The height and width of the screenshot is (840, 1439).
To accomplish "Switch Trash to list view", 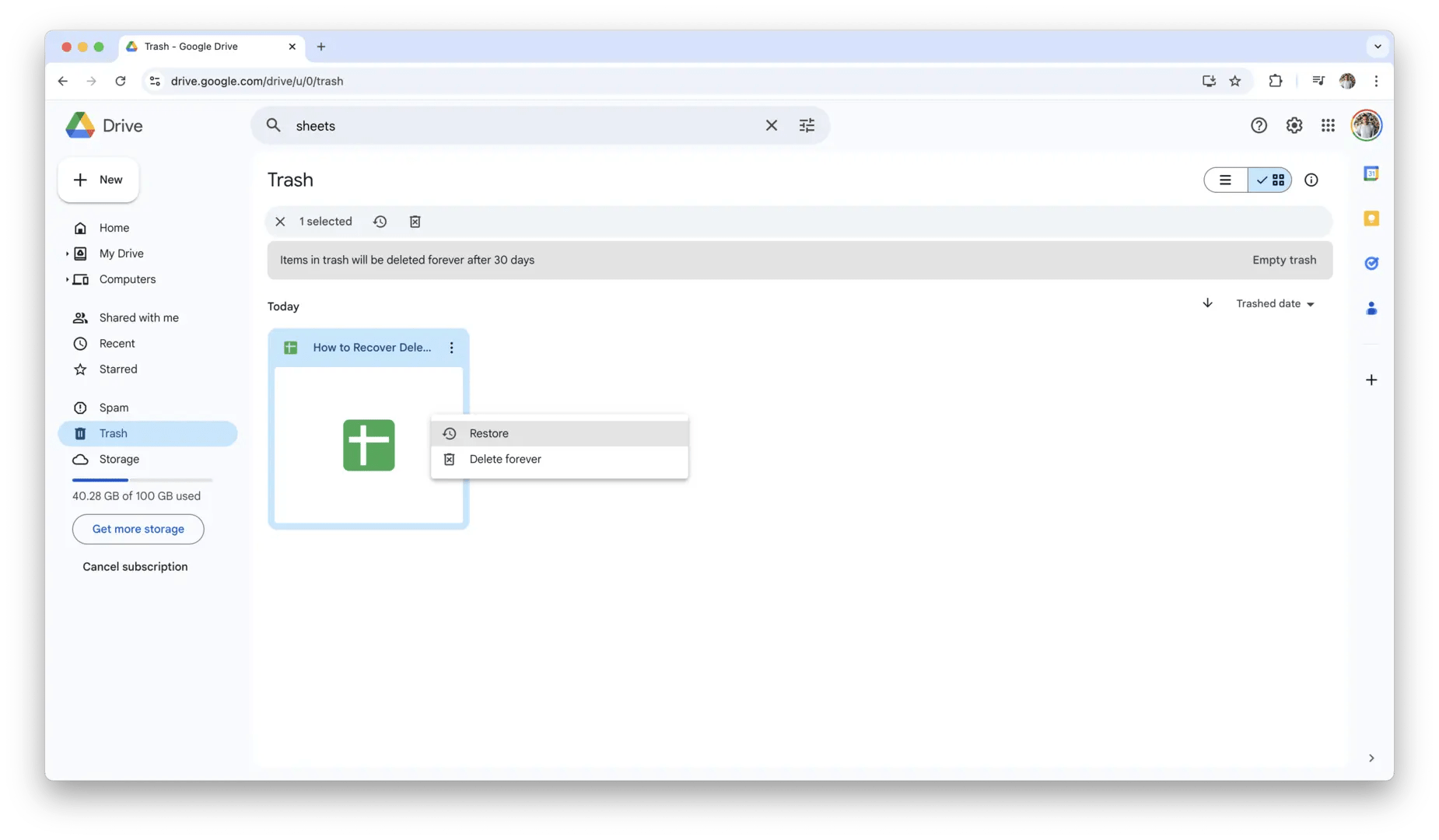I will 1226,180.
